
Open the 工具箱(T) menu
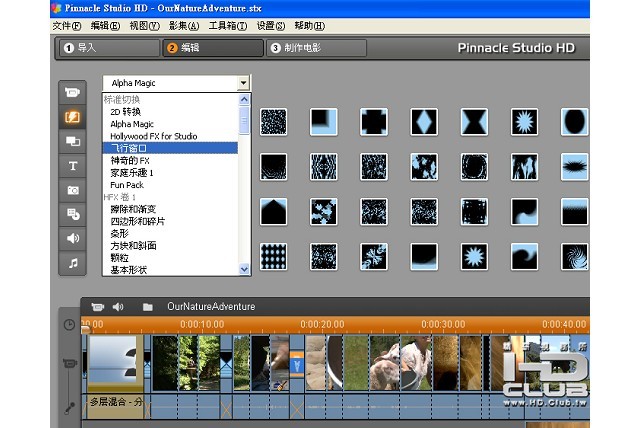coord(228,26)
